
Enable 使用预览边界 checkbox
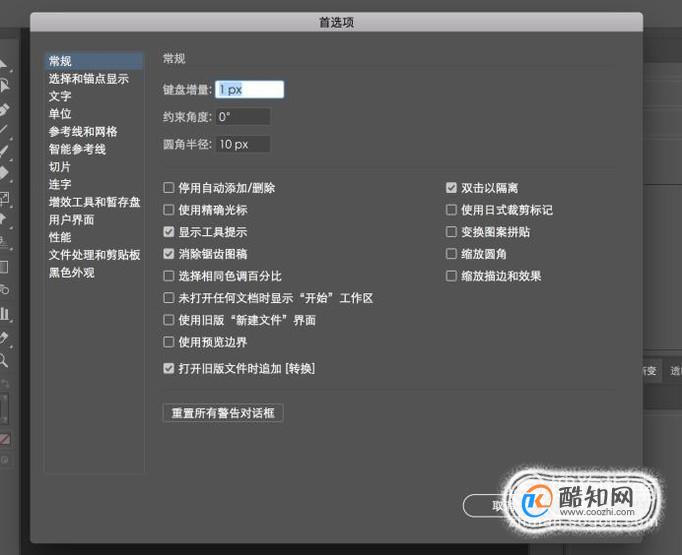(168, 342)
